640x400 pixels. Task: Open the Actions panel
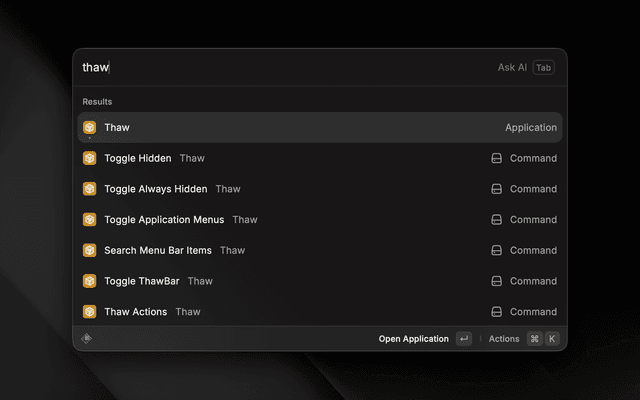pyautogui.click(x=504, y=339)
